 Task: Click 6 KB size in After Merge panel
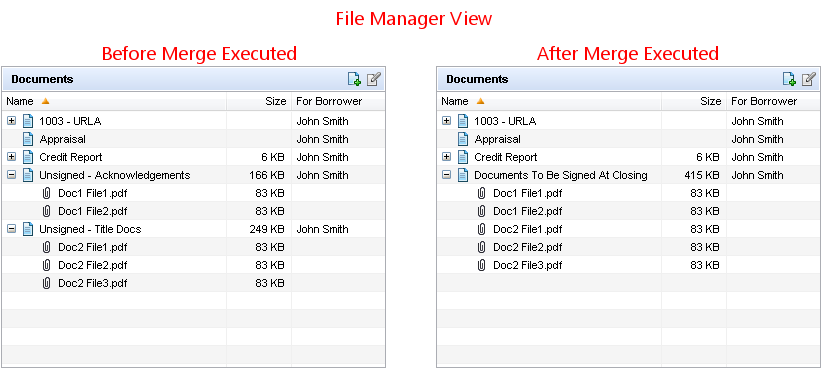(708, 157)
